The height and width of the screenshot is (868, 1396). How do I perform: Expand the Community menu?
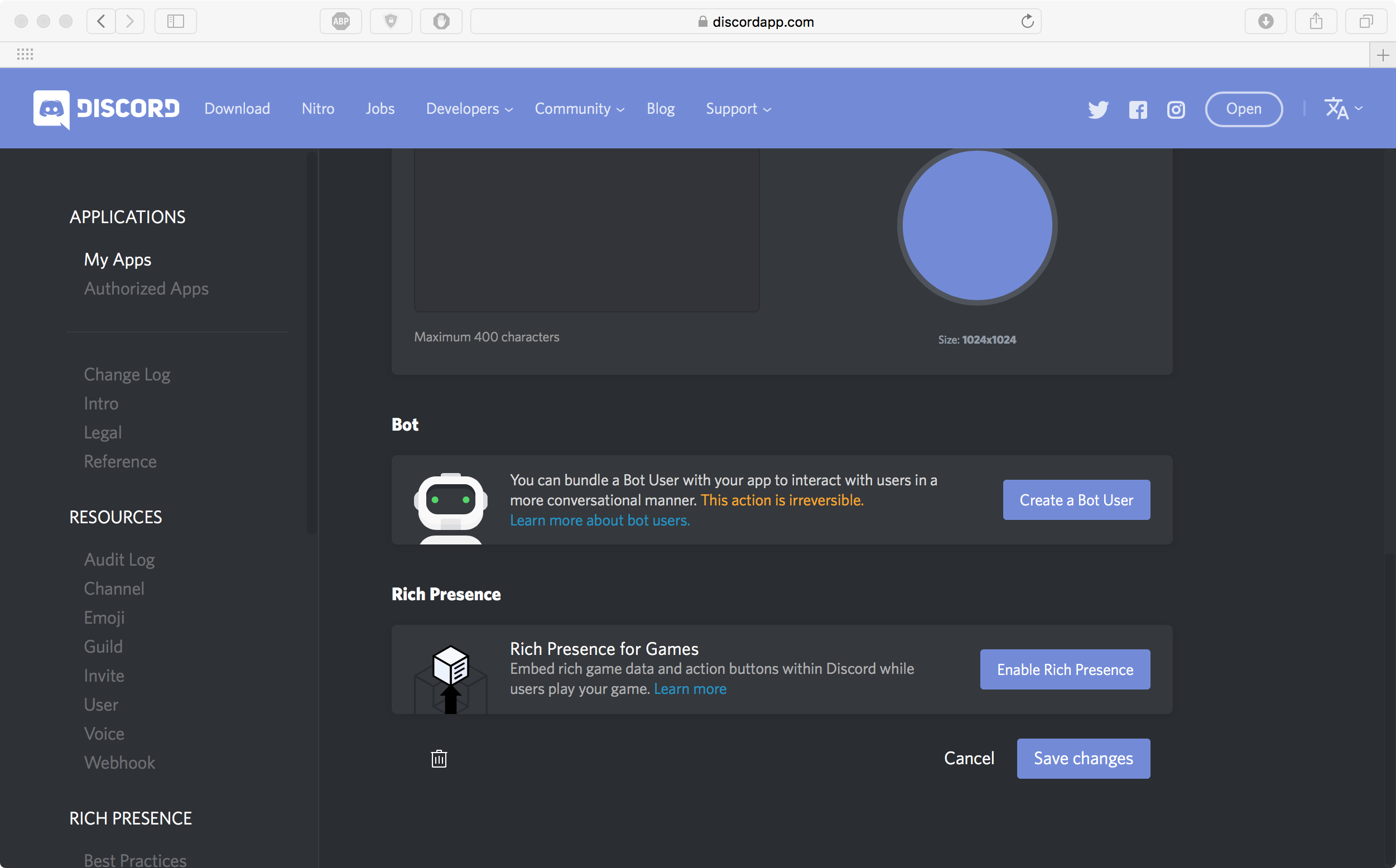[579, 109]
